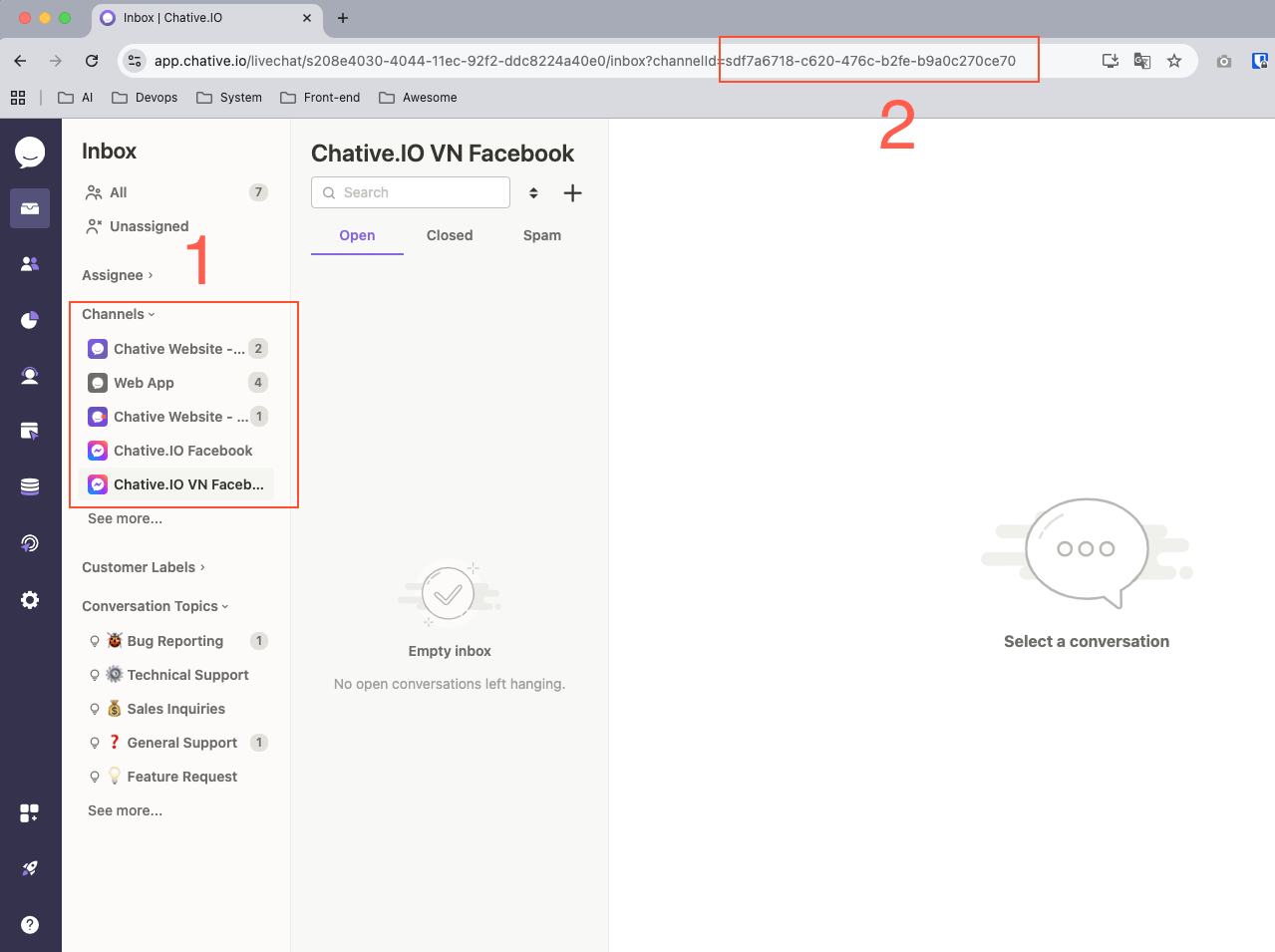This screenshot has height=952, width=1275.
Task: Switch to the Spam tab
Action: click(x=541, y=235)
